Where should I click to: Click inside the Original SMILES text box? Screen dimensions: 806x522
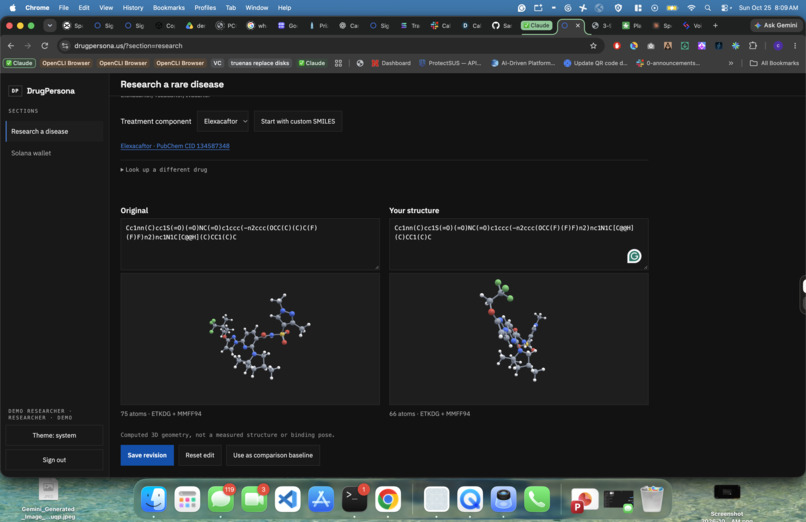click(250, 244)
